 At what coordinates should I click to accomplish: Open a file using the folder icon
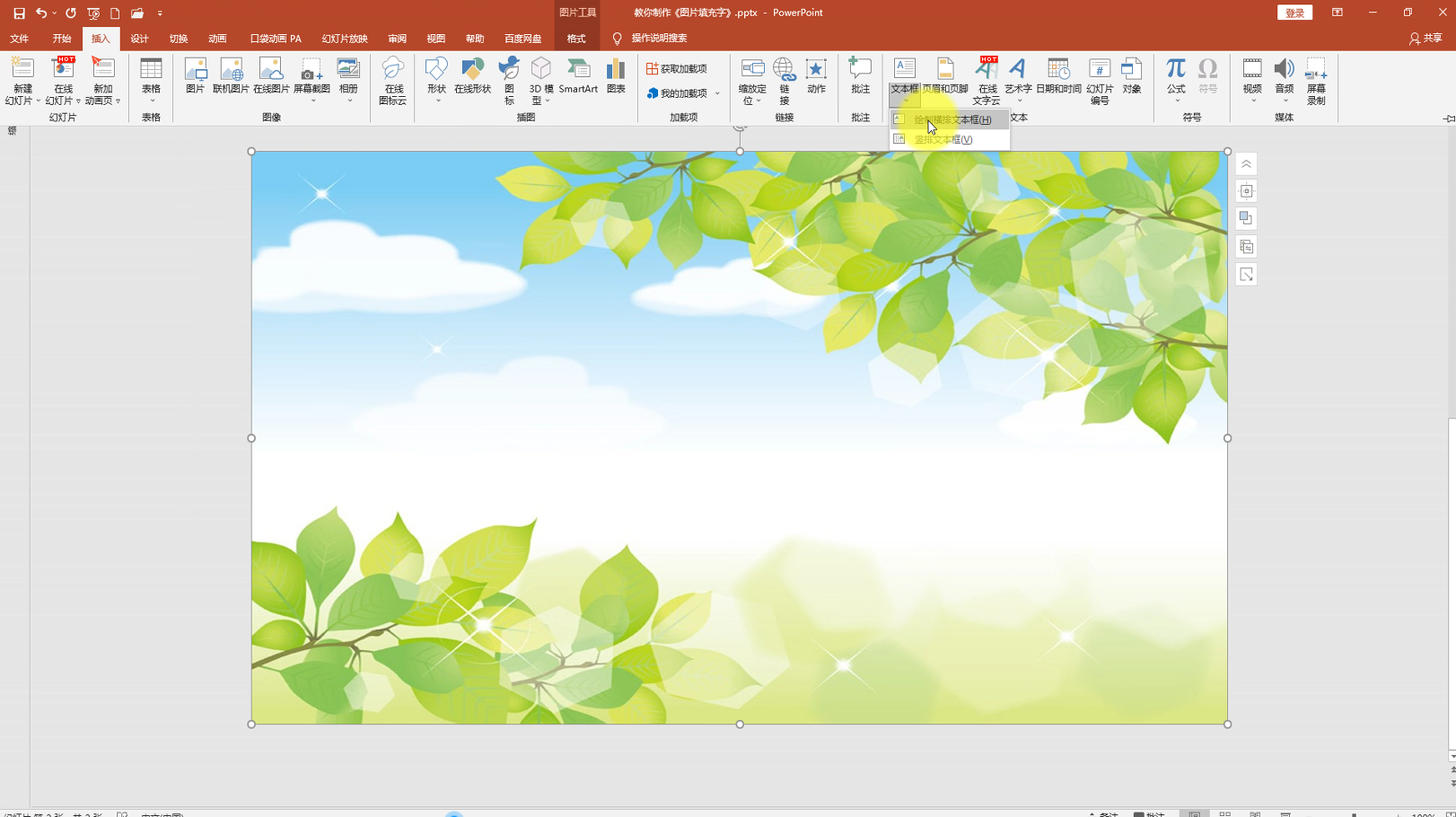[137, 13]
